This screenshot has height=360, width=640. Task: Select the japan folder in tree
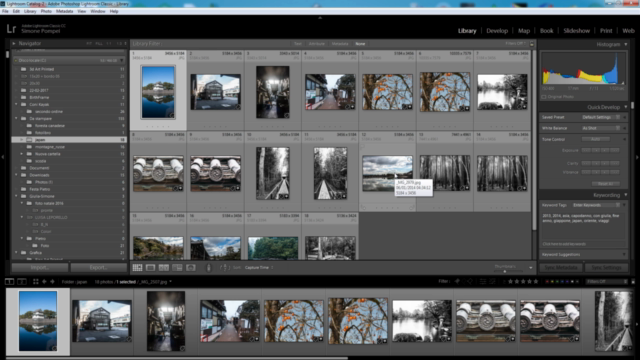click(68, 140)
